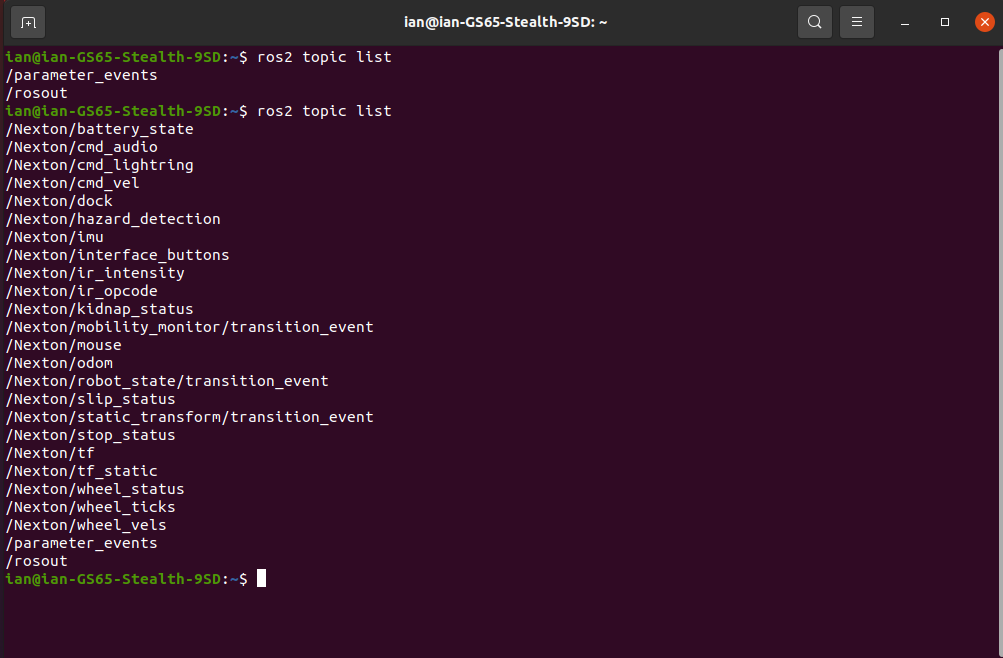Click the last /parameter_events line
Image resolution: width=1003 pixels, height=658 pixels.
point(82,543)
